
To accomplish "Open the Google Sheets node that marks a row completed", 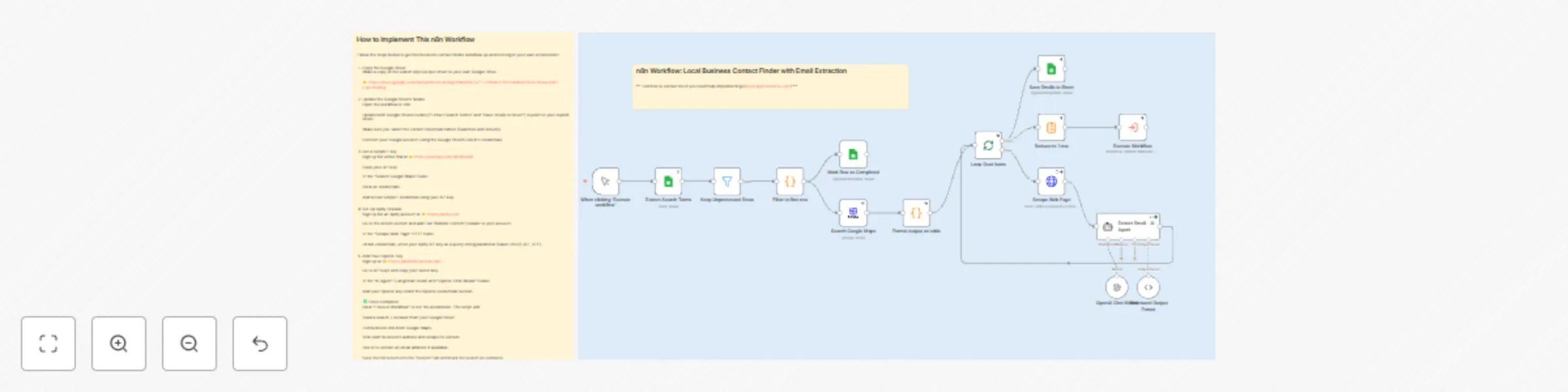I will pyautogui.click(x=853, y=154).
